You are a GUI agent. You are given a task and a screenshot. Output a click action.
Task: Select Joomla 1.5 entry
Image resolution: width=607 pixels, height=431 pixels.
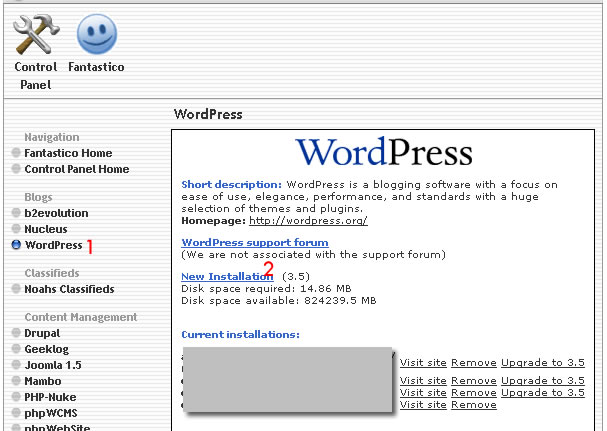click(x=53, y=365)
